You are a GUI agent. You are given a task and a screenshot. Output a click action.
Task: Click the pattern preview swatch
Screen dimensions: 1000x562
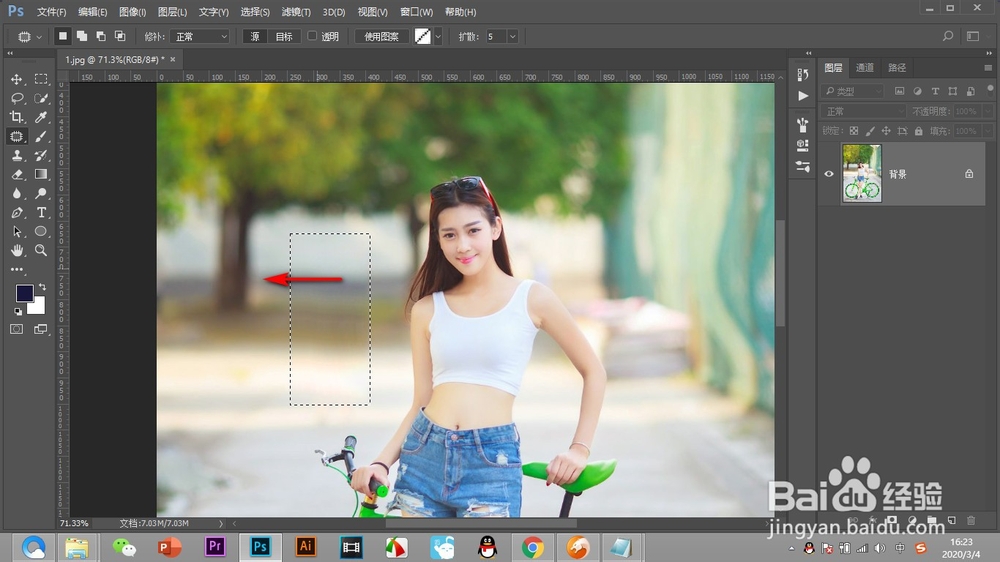422,37
